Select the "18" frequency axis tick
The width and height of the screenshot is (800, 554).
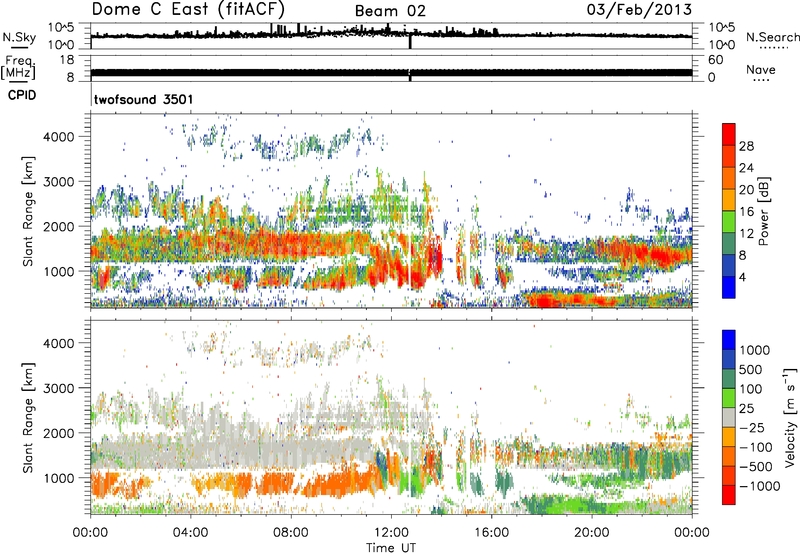[67, 60]
